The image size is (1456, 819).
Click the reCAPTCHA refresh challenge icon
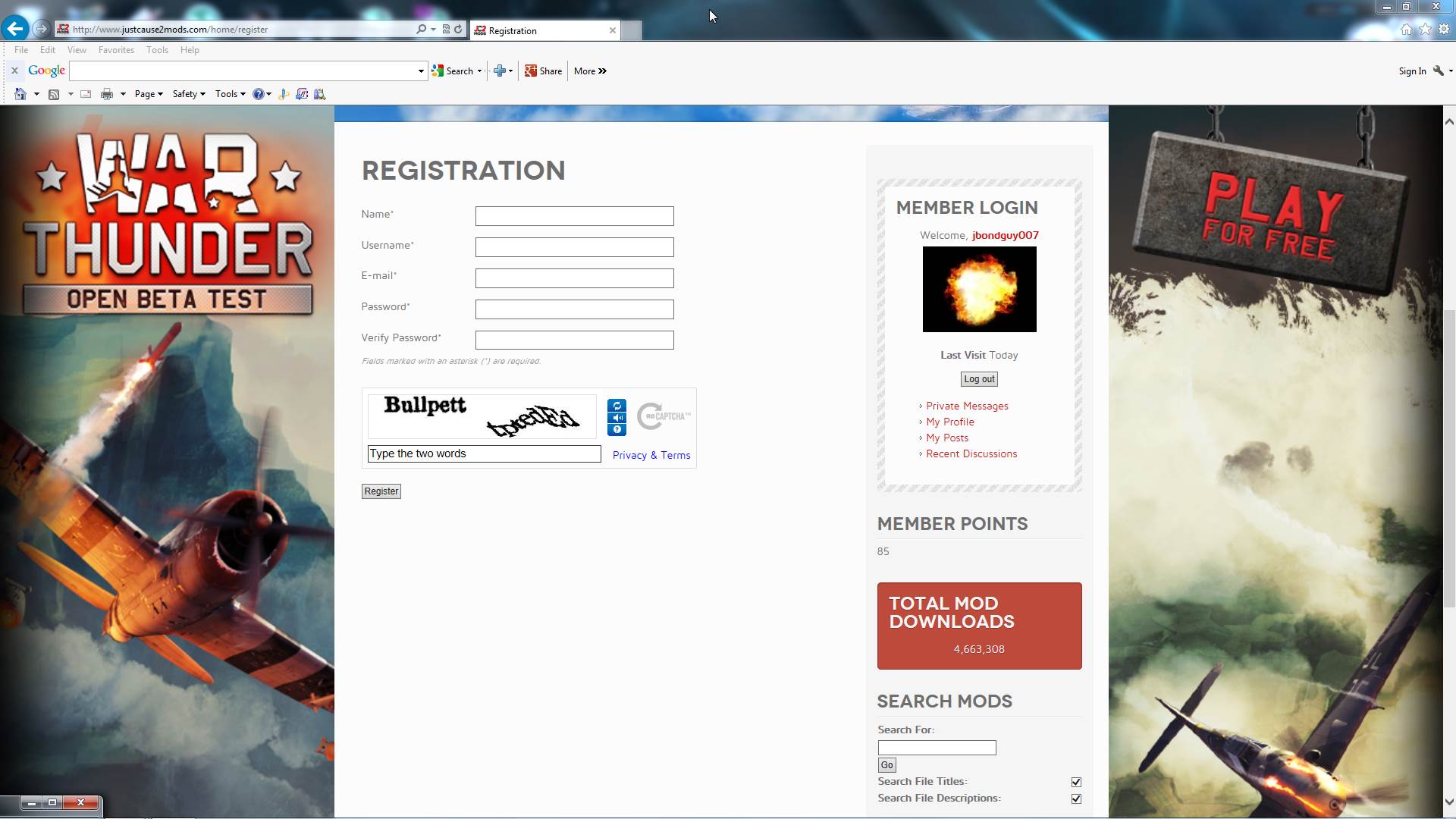coord(617,406)
